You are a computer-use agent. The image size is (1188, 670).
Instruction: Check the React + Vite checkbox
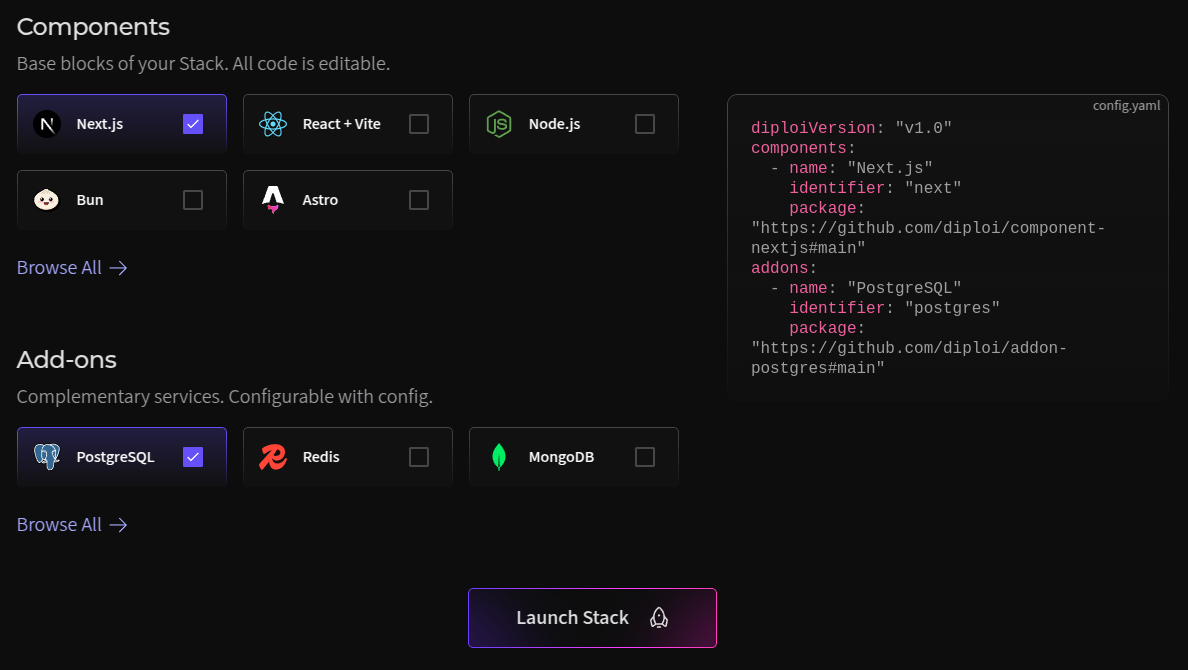(419, 124)
